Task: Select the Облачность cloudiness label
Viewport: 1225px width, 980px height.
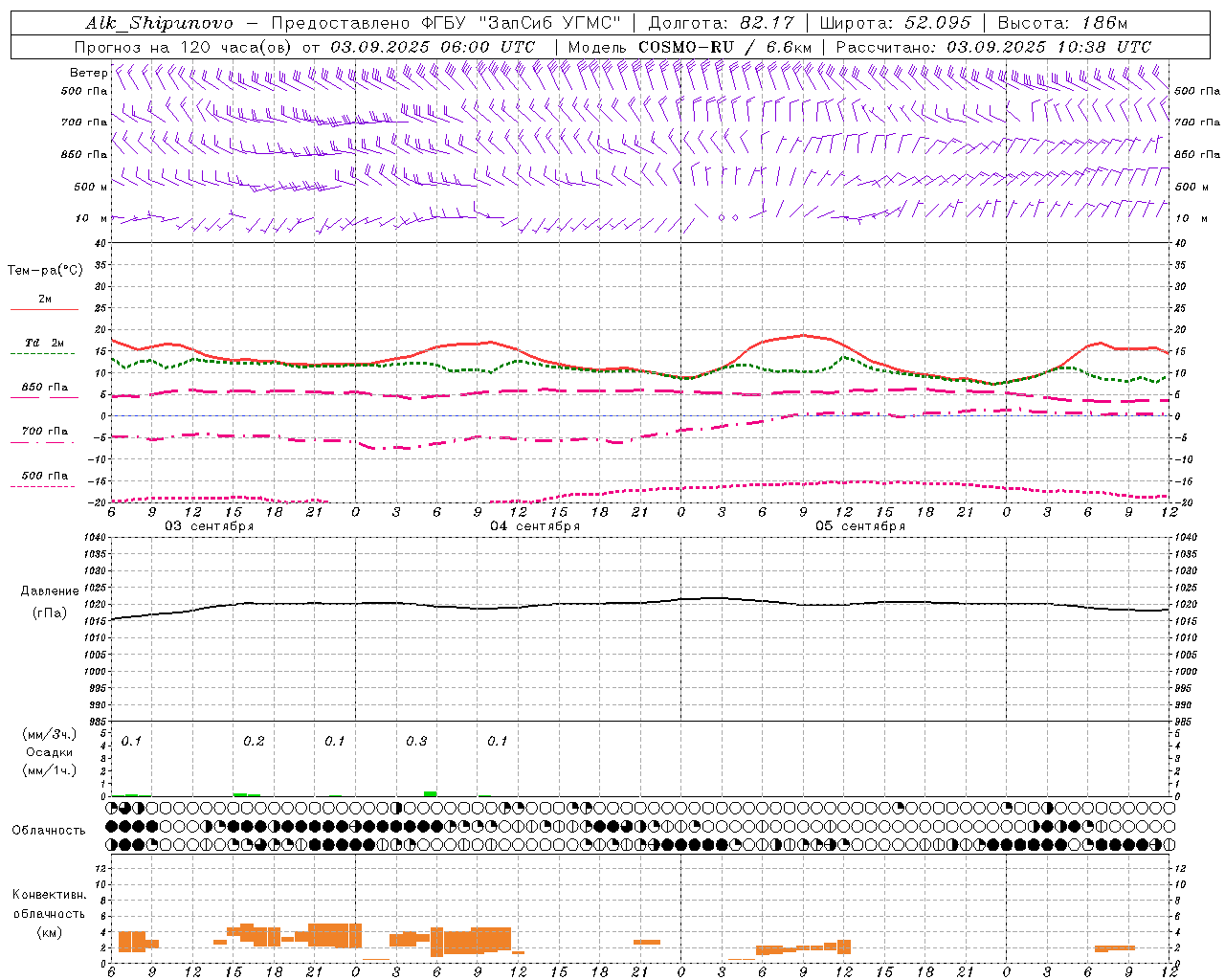Action: tap(49, 831)
